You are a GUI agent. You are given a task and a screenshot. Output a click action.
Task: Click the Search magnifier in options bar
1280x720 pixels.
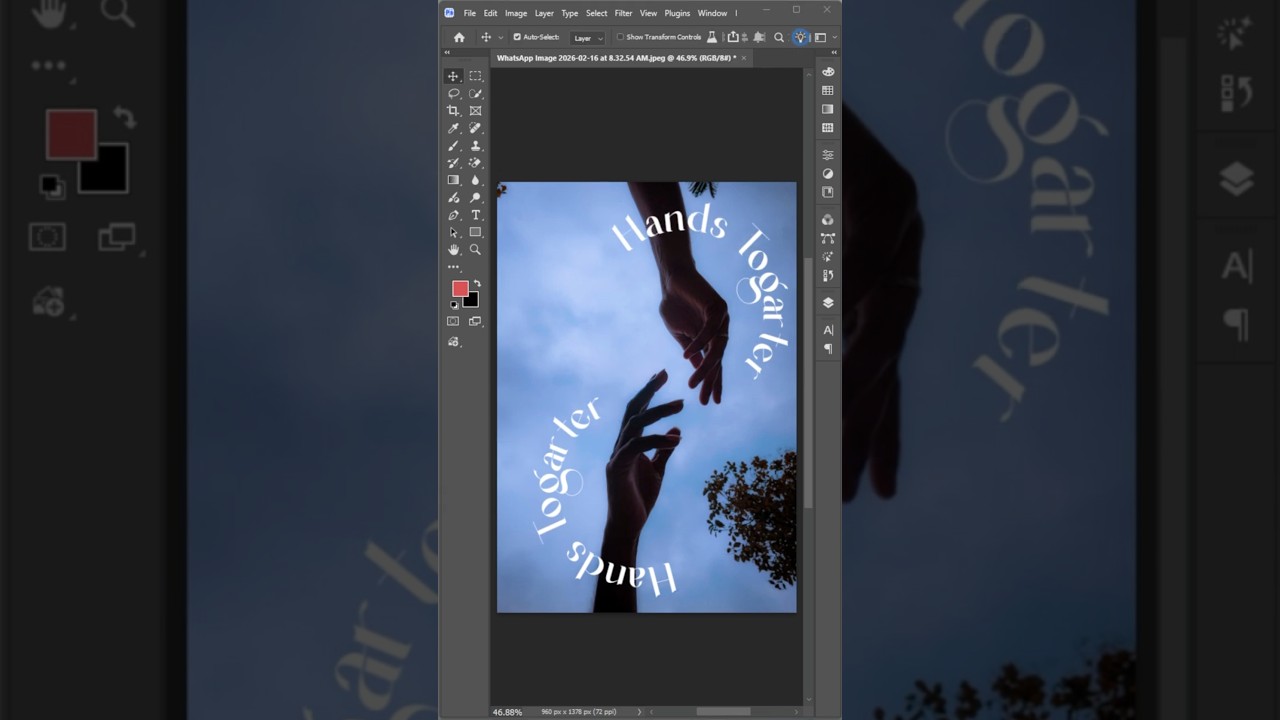coord(779,37)
